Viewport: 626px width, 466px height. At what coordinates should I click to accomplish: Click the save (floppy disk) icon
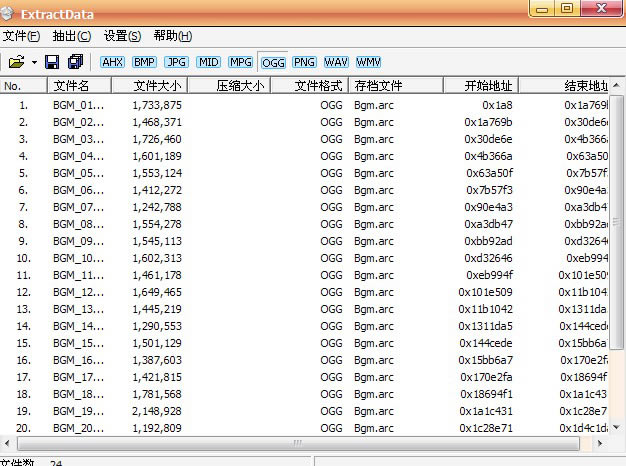tap(53, 62)
